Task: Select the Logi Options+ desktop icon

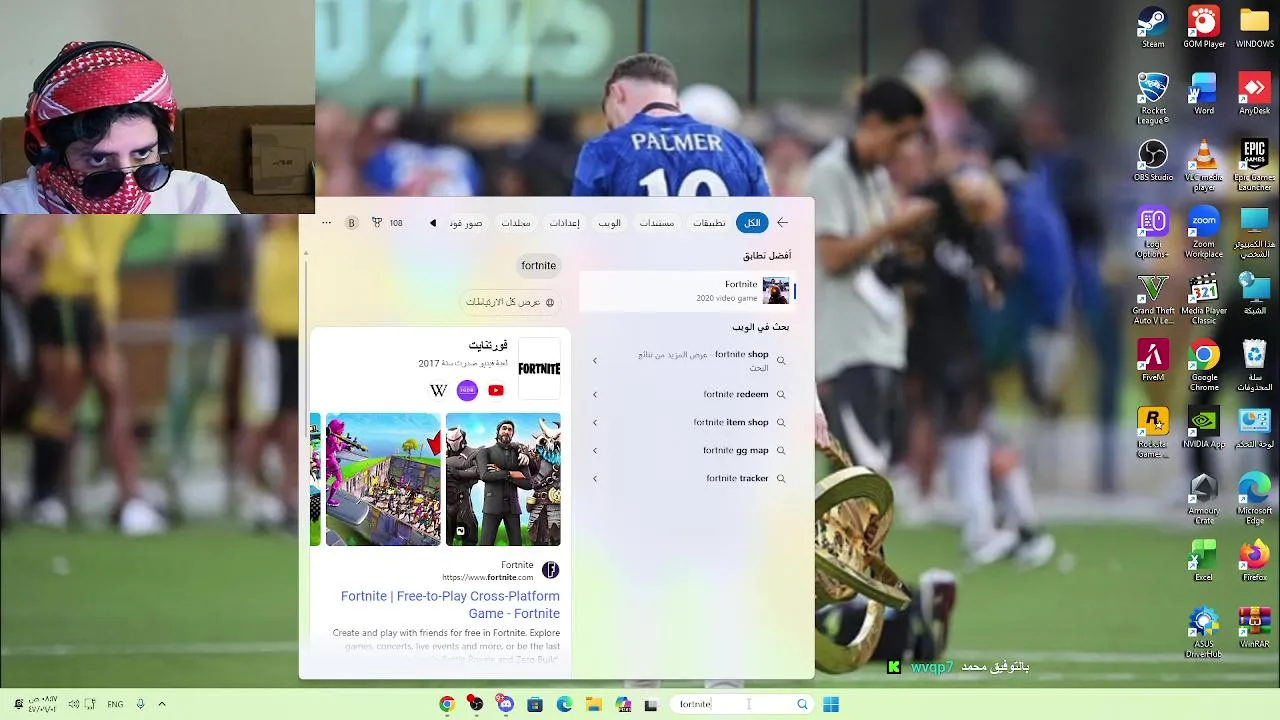Action: coord(1153,233)
